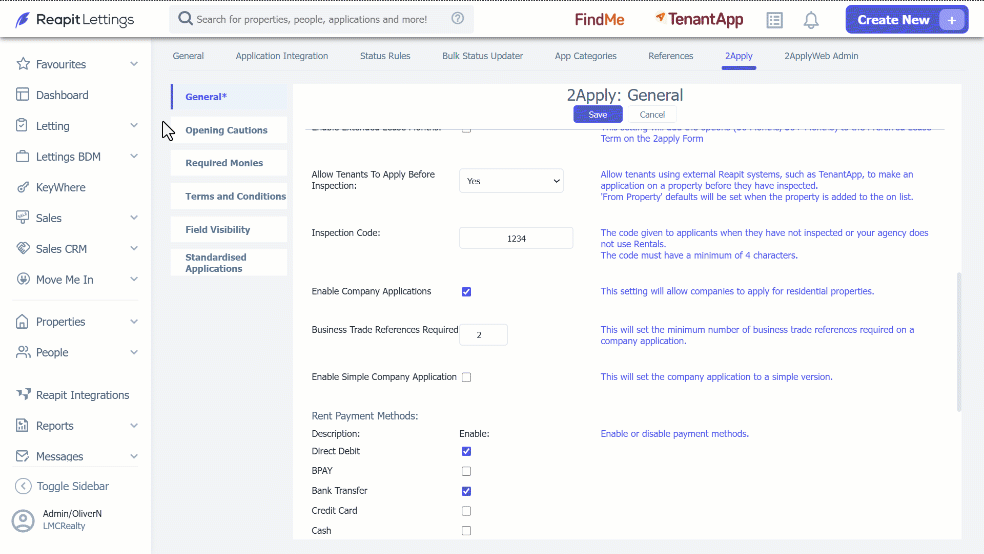Switch to the Status Rules tab

(x=385, y=56)
